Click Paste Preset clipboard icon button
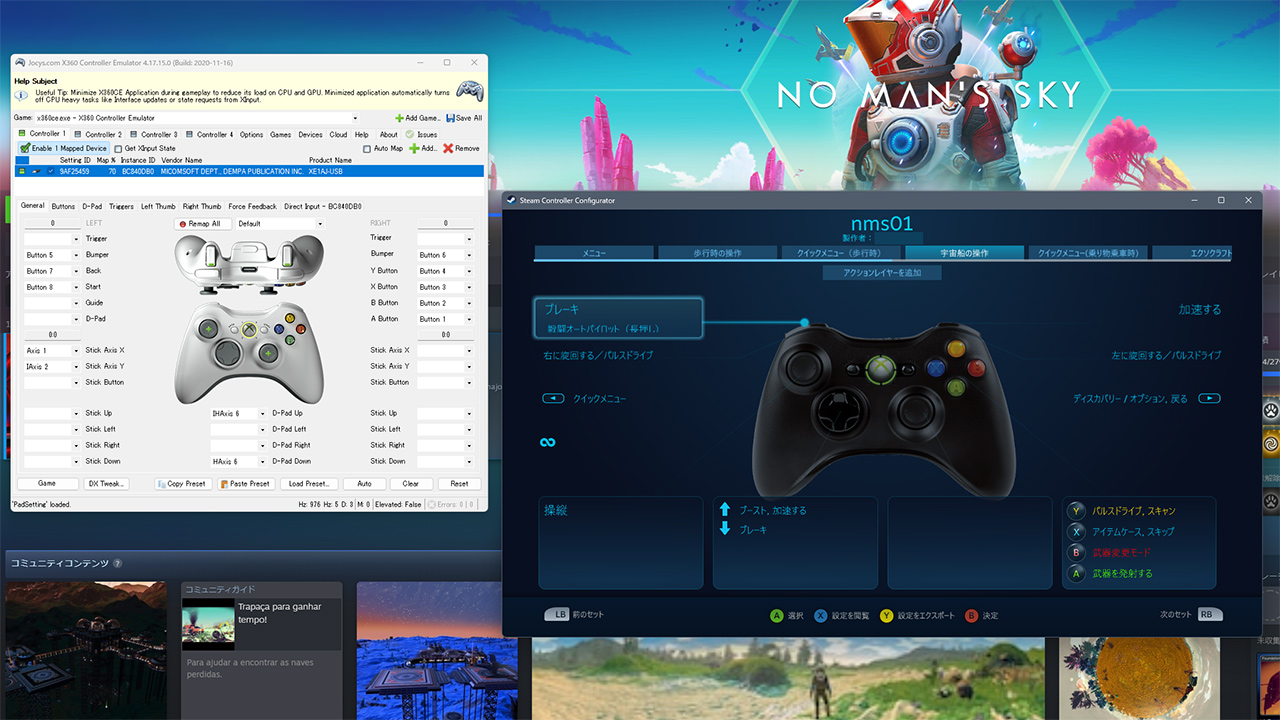 224,484
